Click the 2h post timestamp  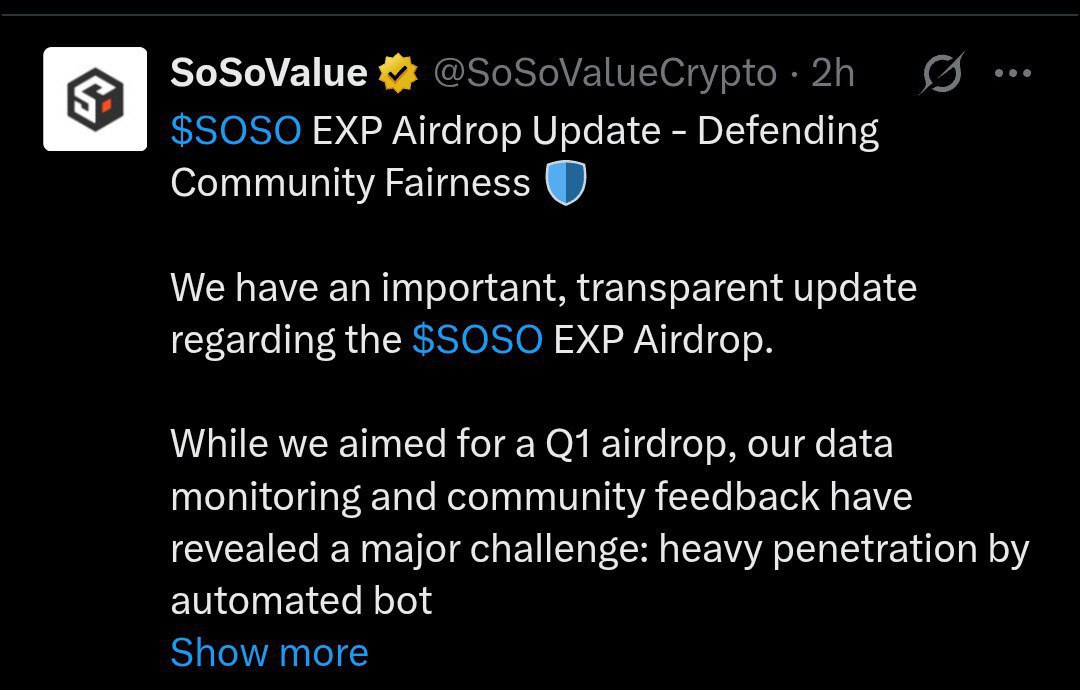click(x=832, y=73)
